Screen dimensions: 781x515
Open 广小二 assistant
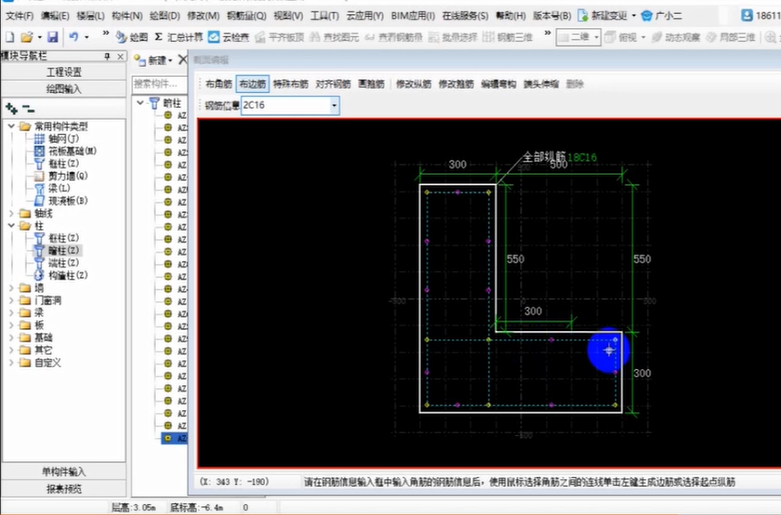click(661, 15)
